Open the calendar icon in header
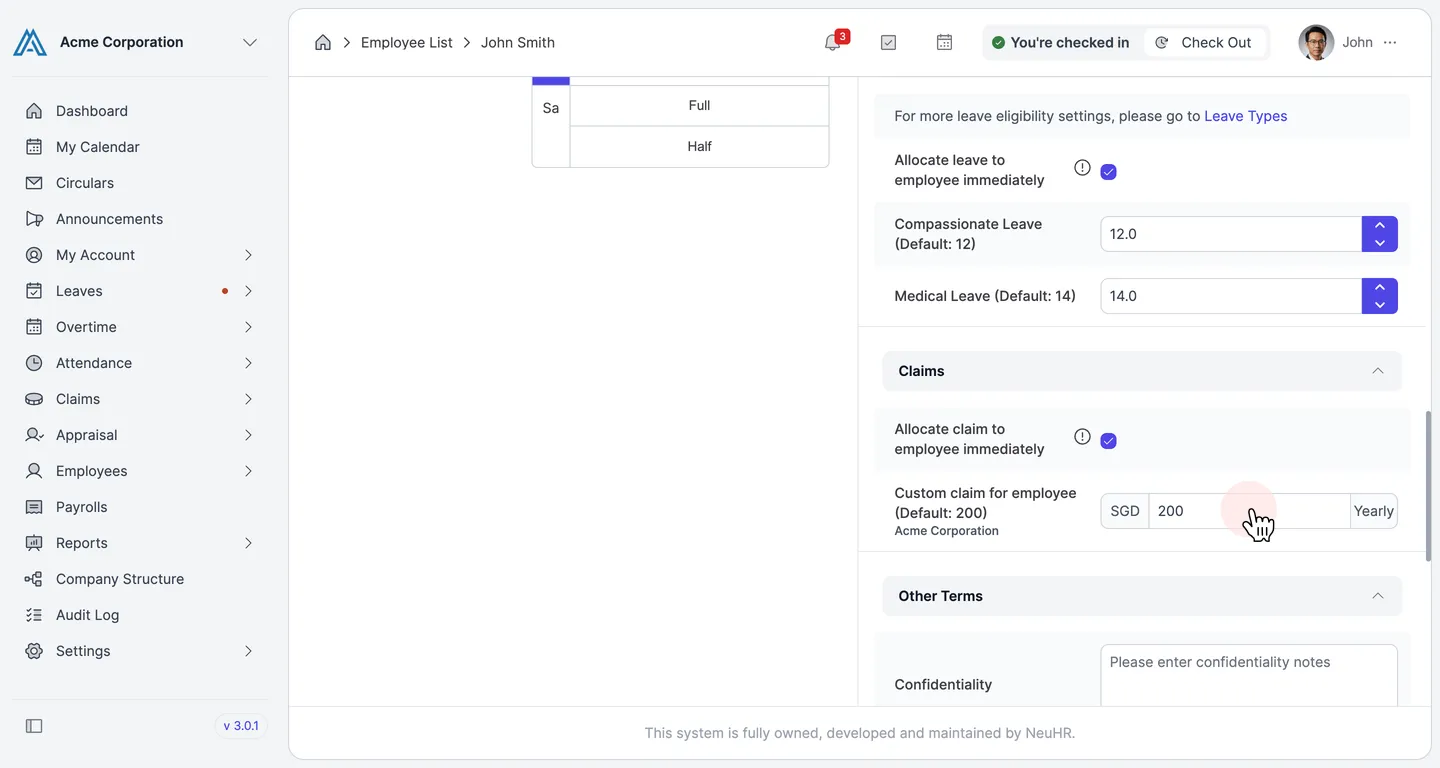The width and height of the screenshot is (1440, 768). point(944,42)
